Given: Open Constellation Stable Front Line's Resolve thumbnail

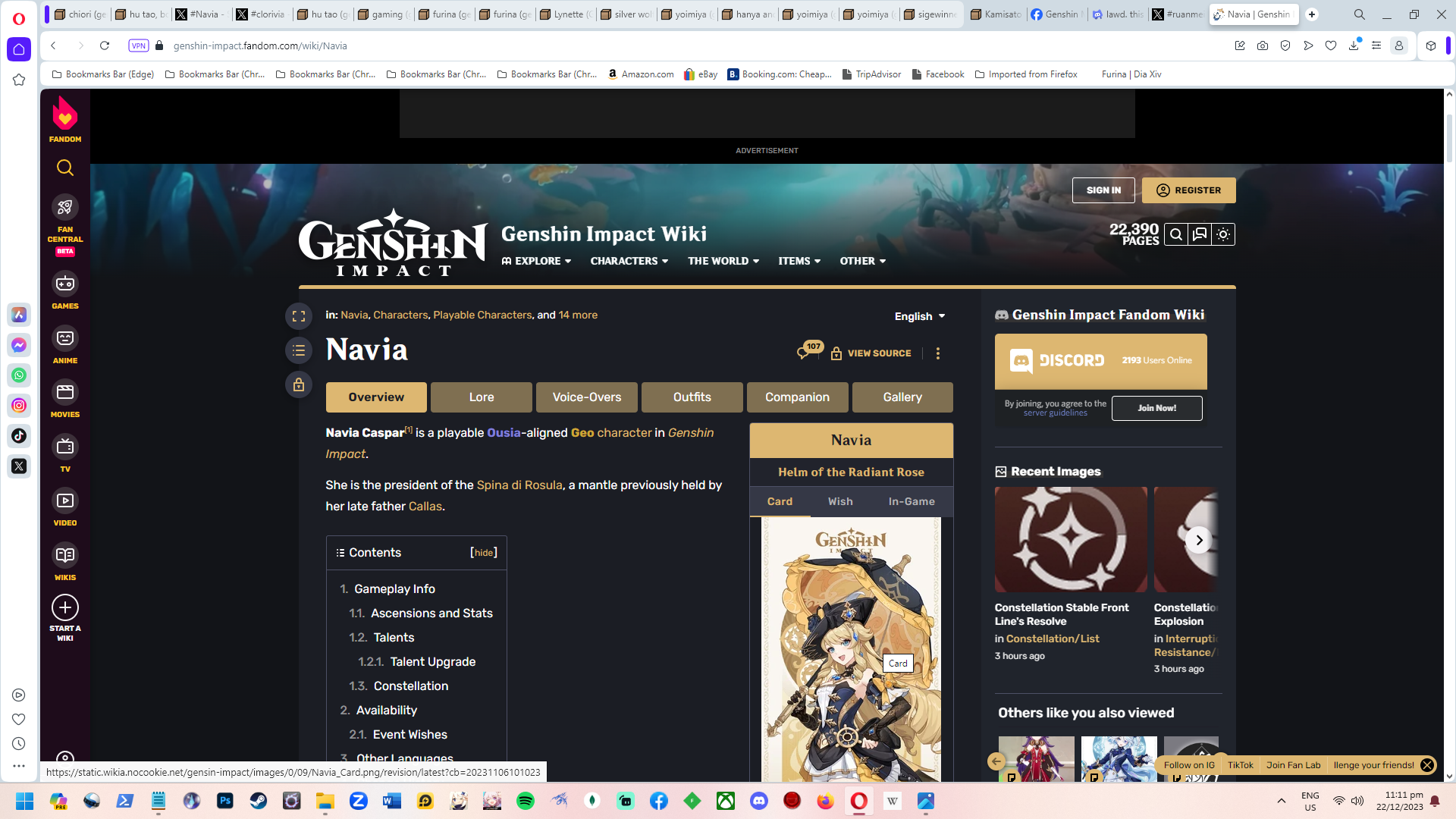Looking at the screenshot, I should (x=1071, y=540).
